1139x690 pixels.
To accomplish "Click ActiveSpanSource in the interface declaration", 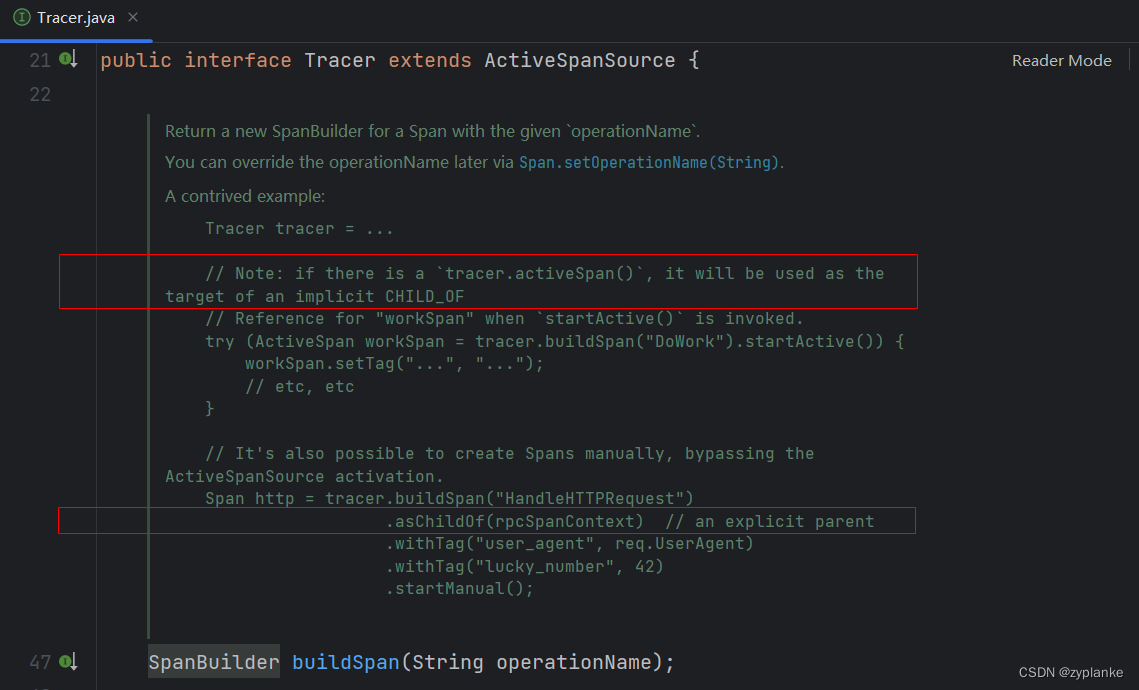I will [580, 60].
